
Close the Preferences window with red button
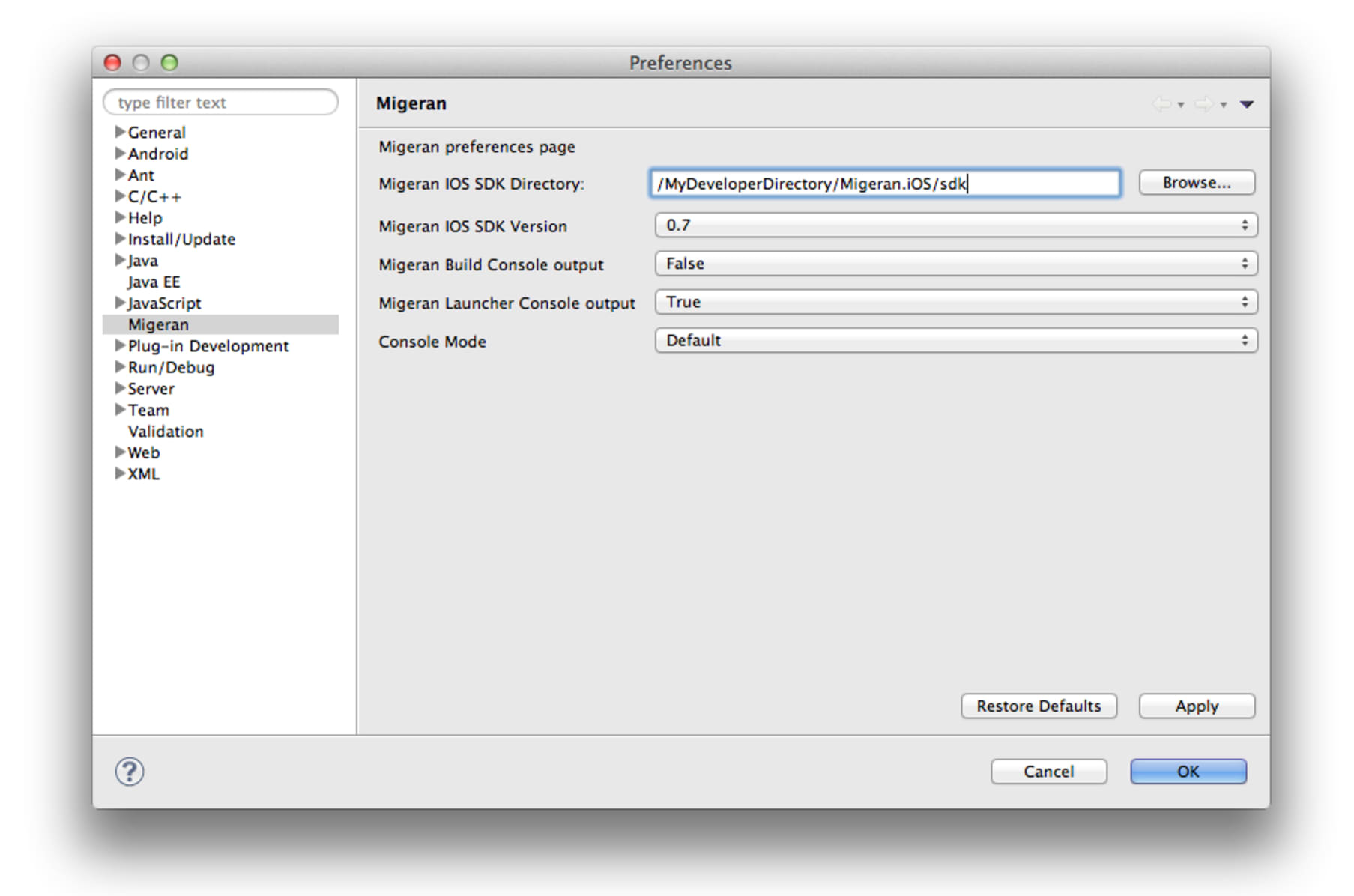[x=112, y=62]
